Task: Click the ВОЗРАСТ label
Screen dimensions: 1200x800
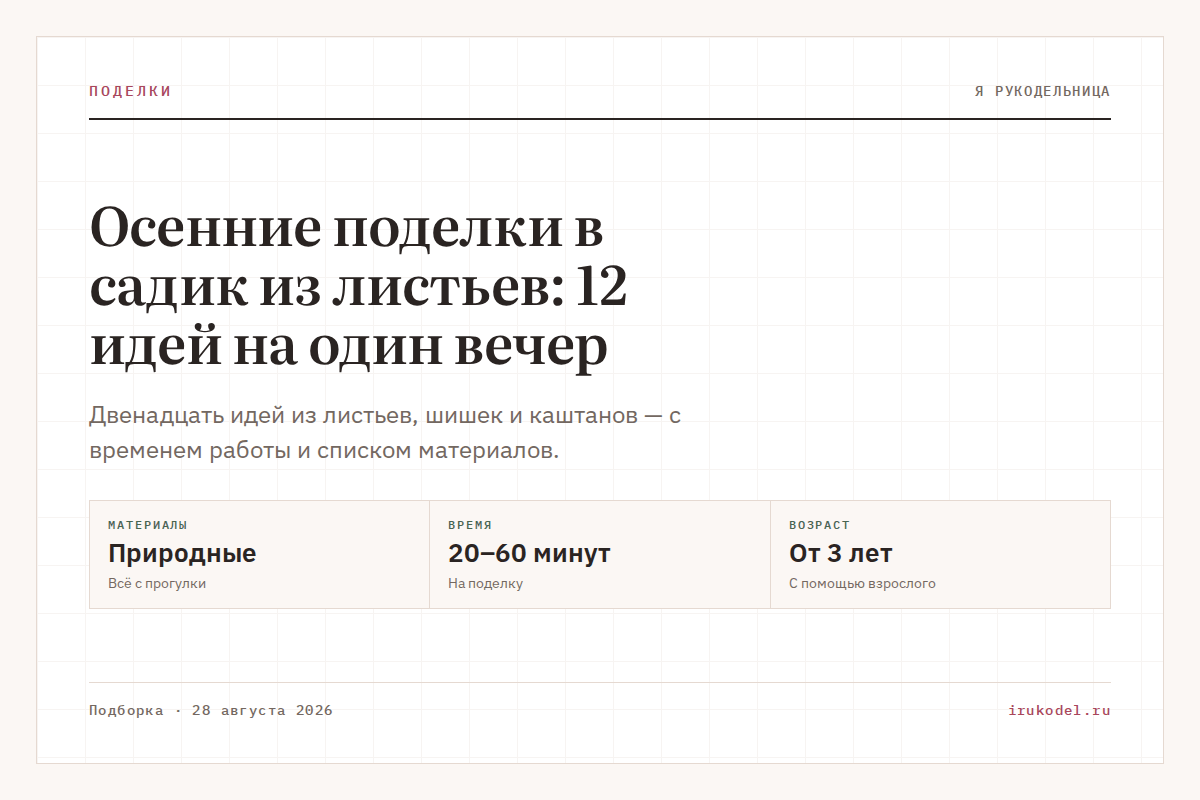Action: pos(819,525)
